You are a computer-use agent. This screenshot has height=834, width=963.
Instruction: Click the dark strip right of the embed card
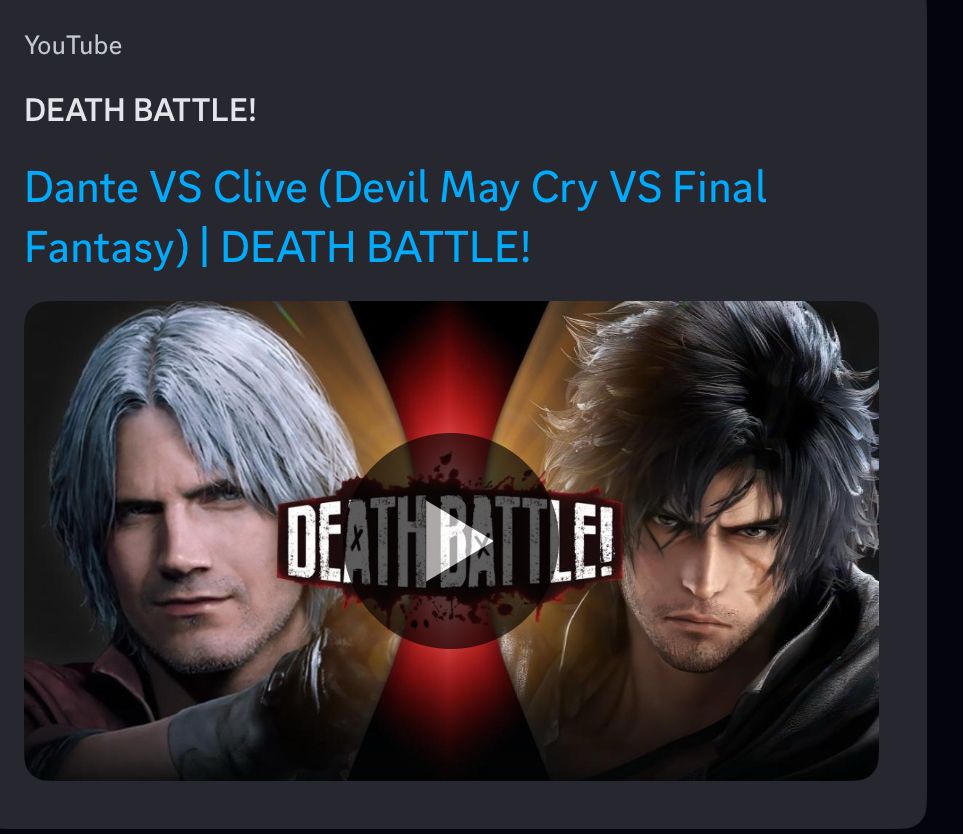[945, 417]
